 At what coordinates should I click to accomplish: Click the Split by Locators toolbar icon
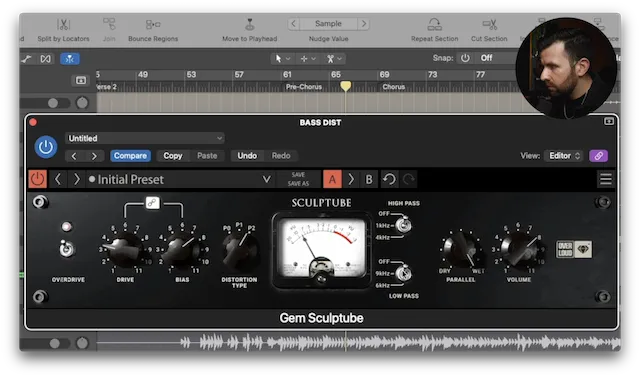click(x=63, y=24)
